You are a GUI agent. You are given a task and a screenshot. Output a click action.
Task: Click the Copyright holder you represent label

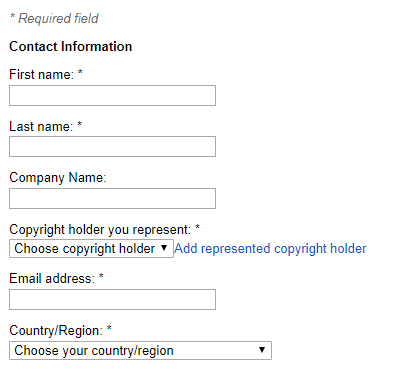pyautogui.click(x=100, y=230)
